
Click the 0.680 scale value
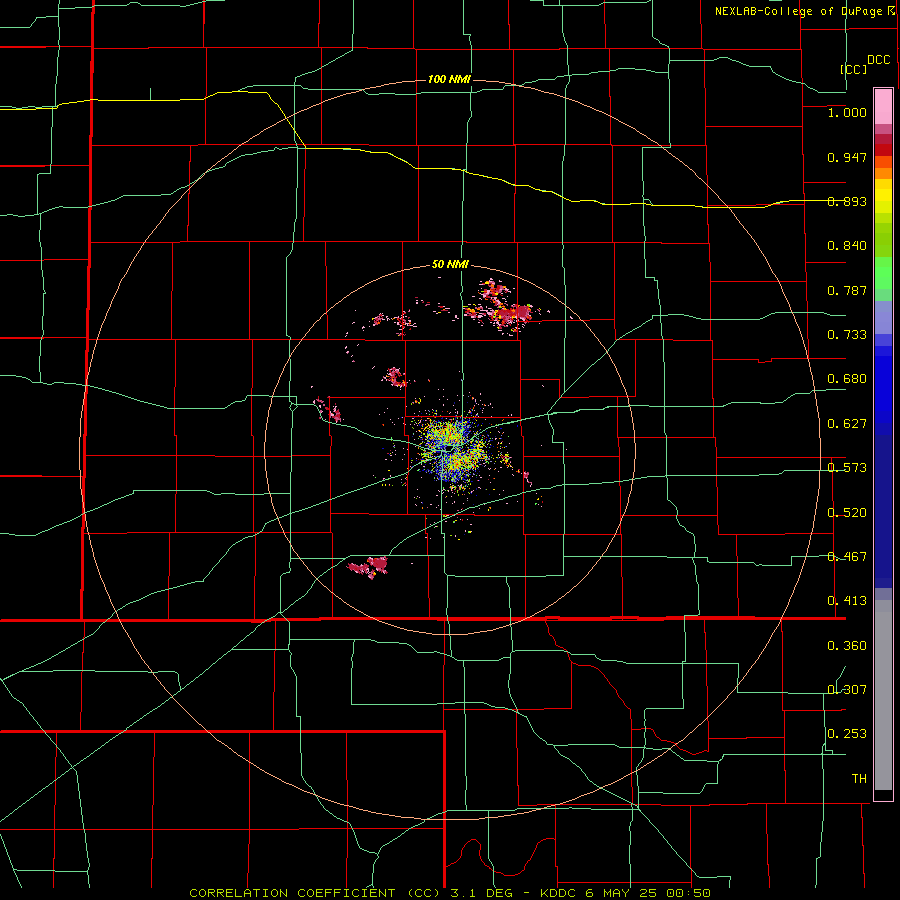(x=847, y=379)
